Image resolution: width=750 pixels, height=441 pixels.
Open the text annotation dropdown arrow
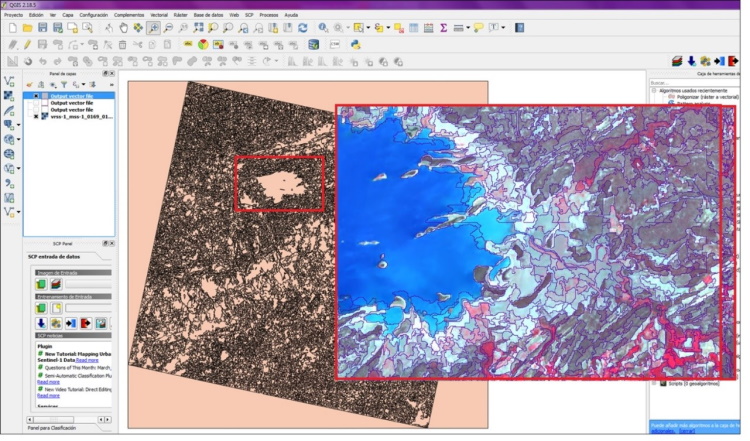click(x=504, y=28)
